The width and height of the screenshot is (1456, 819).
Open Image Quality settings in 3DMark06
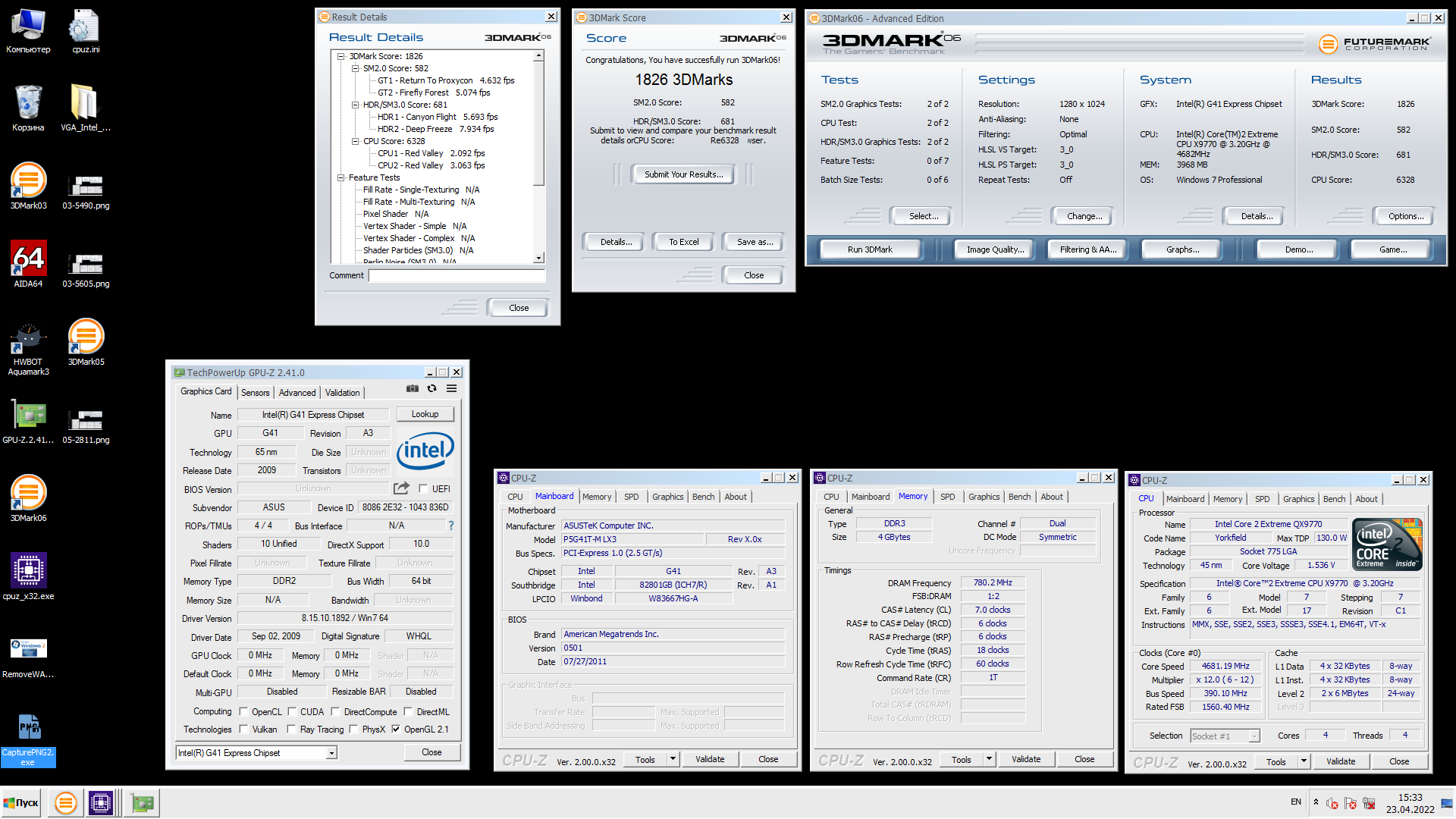pyautogui.click(x=996, y=249)
